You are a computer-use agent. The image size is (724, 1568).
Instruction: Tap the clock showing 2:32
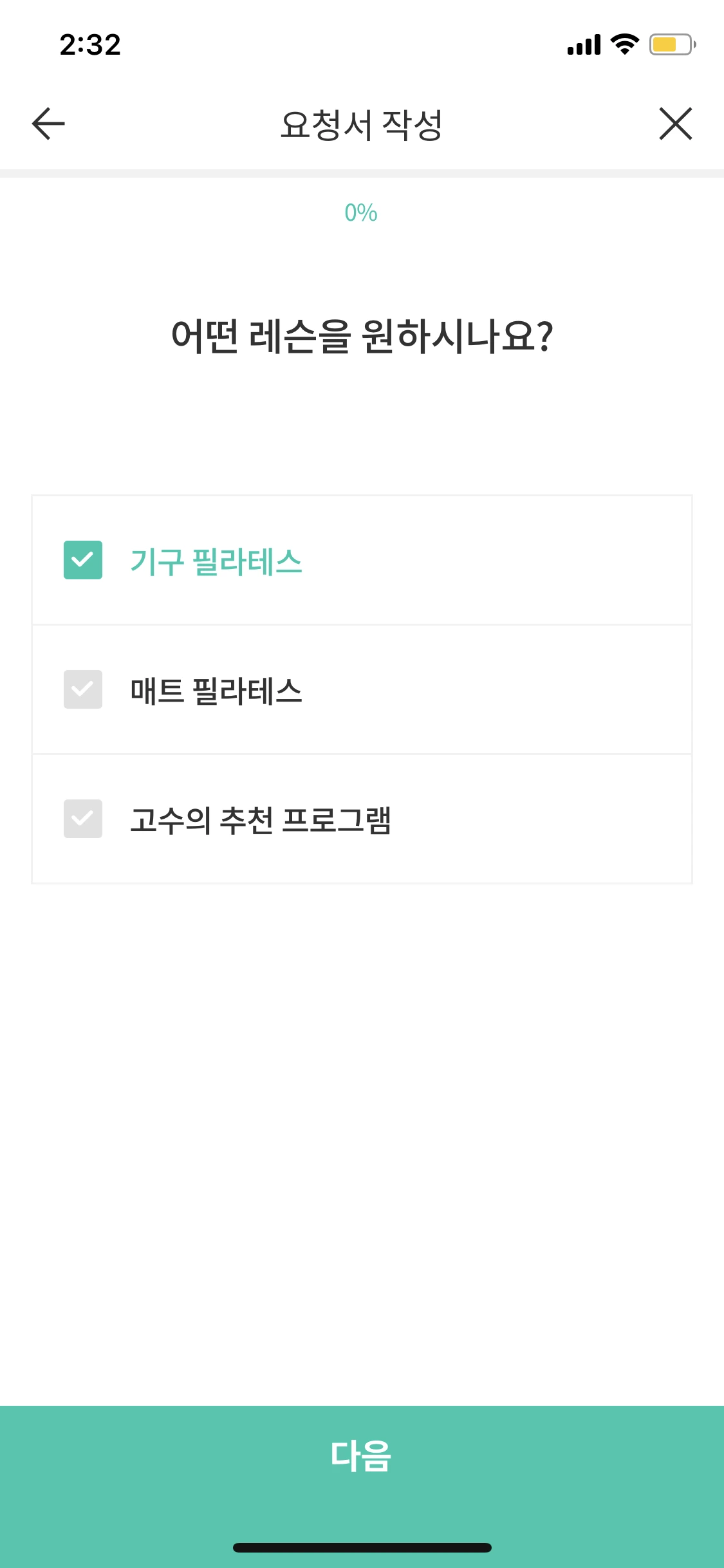[90, 45]
